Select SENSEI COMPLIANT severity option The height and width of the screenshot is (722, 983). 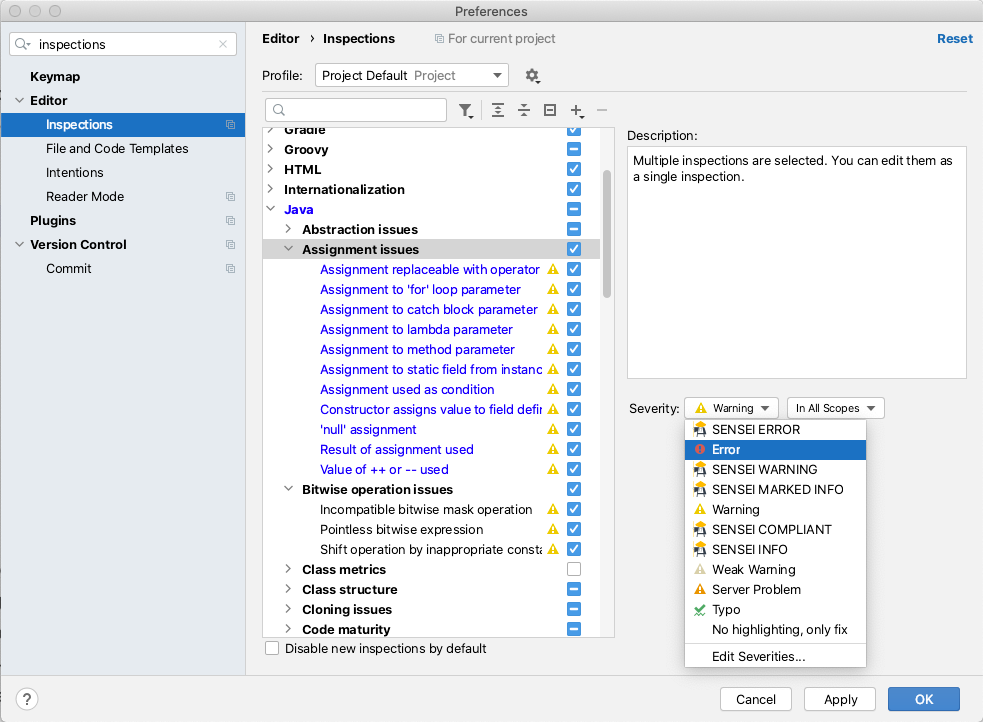click(x=775, y=529)
